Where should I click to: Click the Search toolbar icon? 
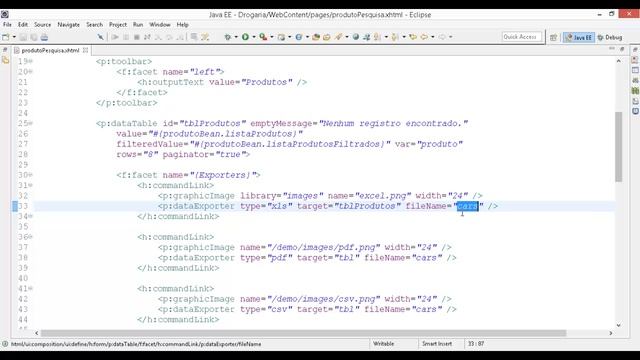point(338,37)
